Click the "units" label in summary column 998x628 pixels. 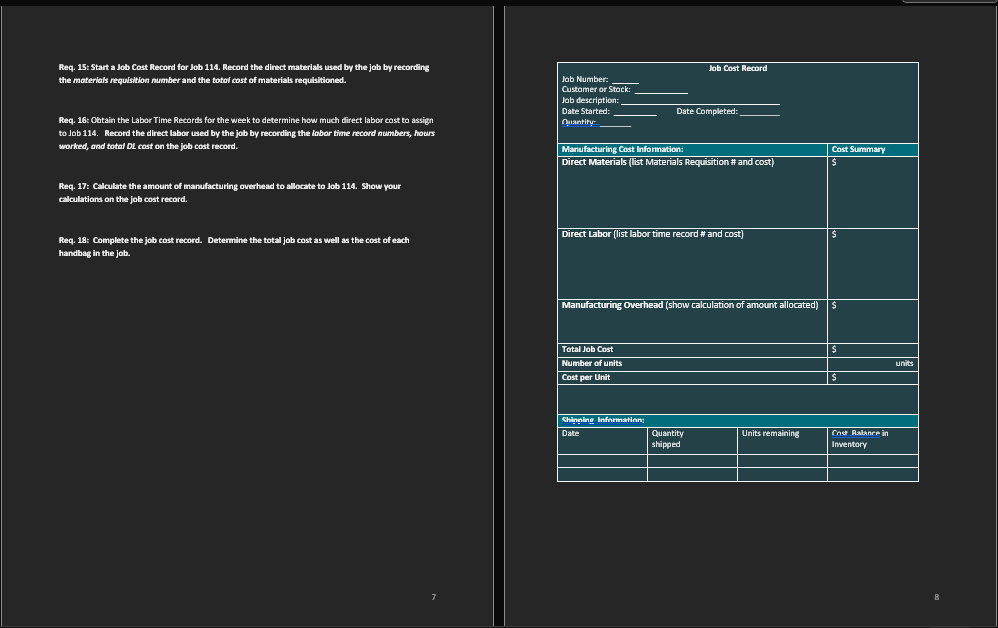tap(904, 363)
